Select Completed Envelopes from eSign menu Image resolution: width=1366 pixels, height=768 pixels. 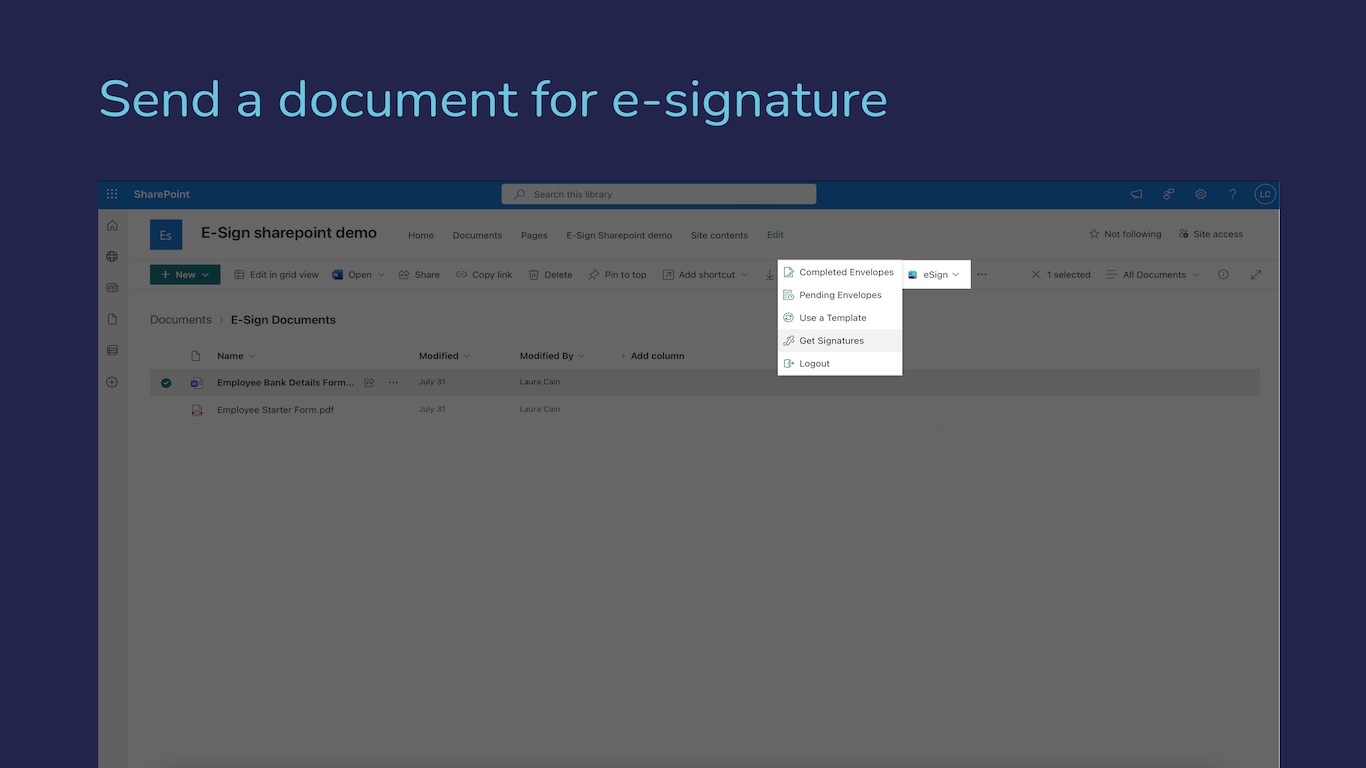click(840, 272)
